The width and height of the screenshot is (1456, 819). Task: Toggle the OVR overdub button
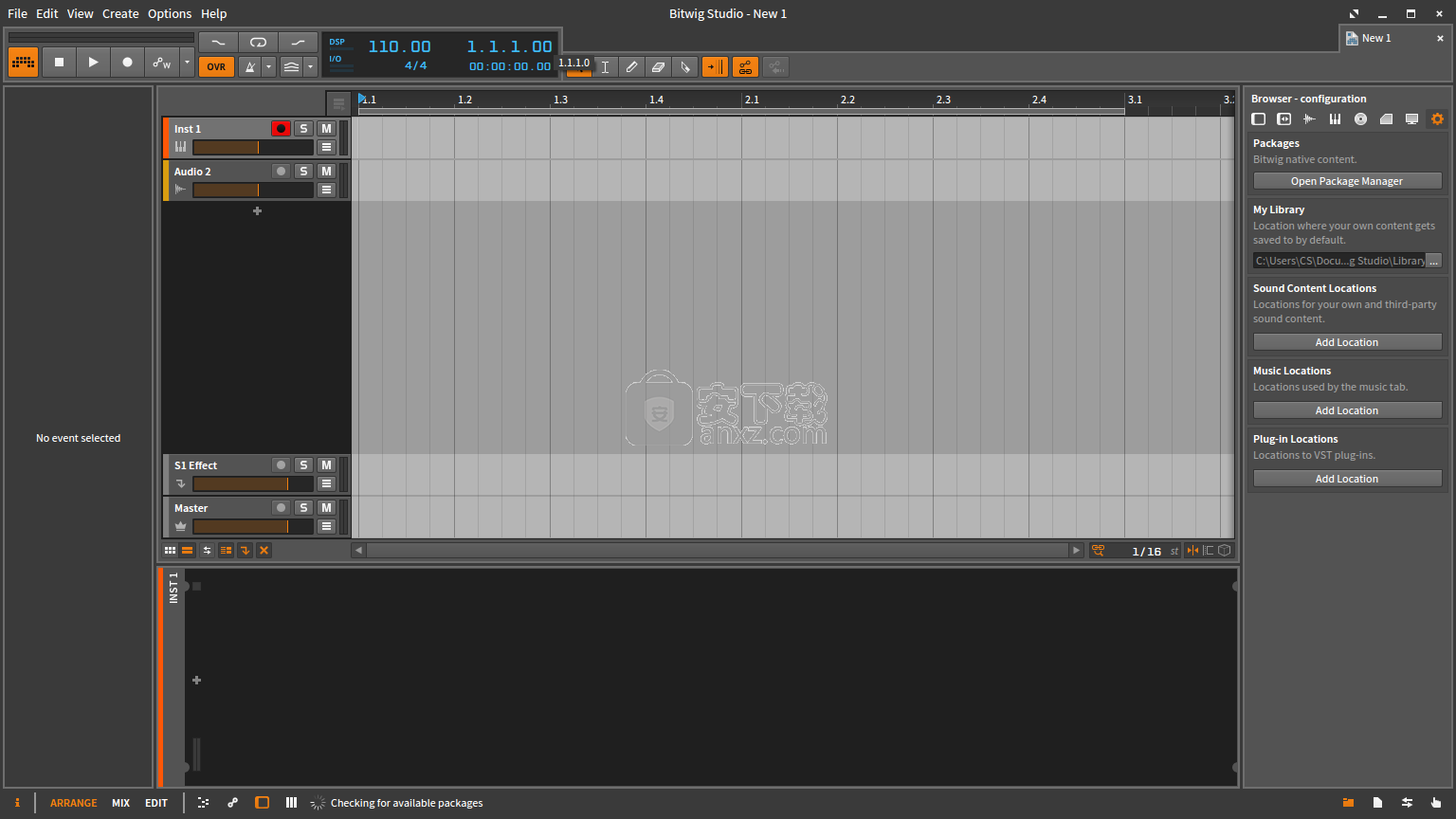click(x=216, y=67)
